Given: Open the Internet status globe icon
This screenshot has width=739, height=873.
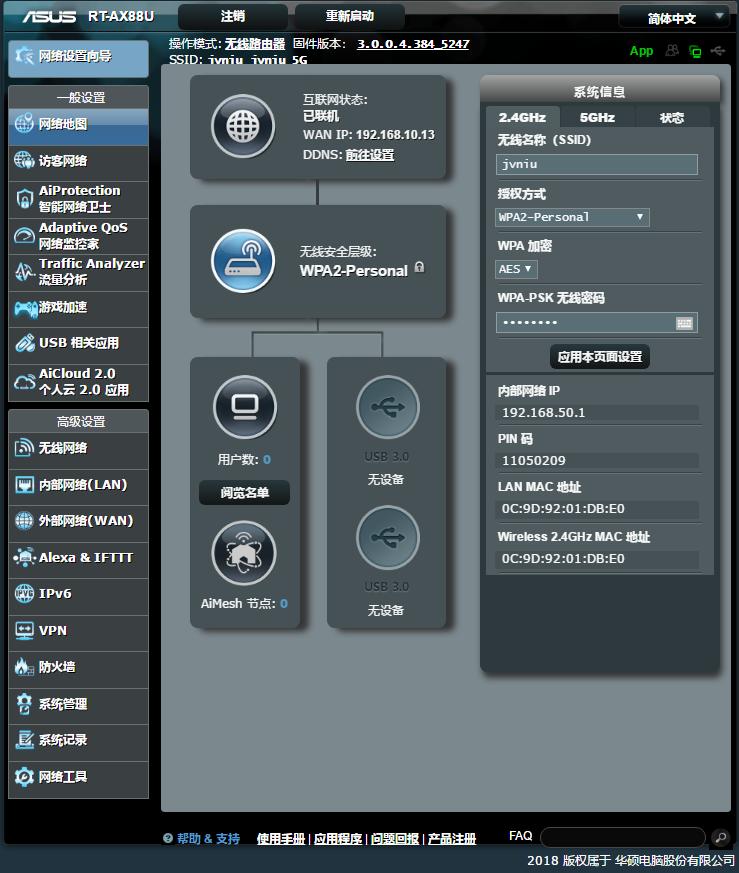Looking at the screenshot, I should [x=243, y=126].
